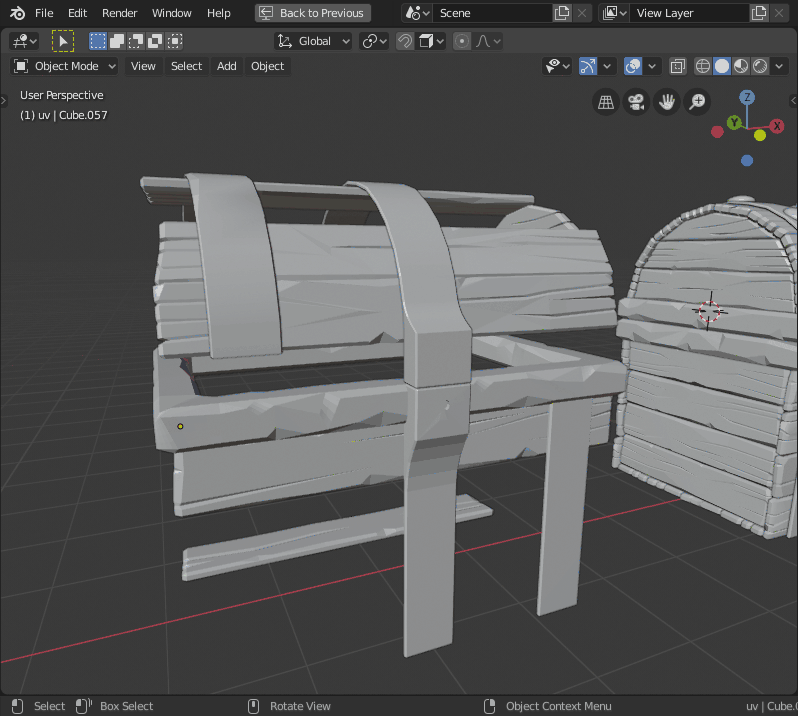Open the Window menu
The image size is (798, 716).
[x=172, y=13]
